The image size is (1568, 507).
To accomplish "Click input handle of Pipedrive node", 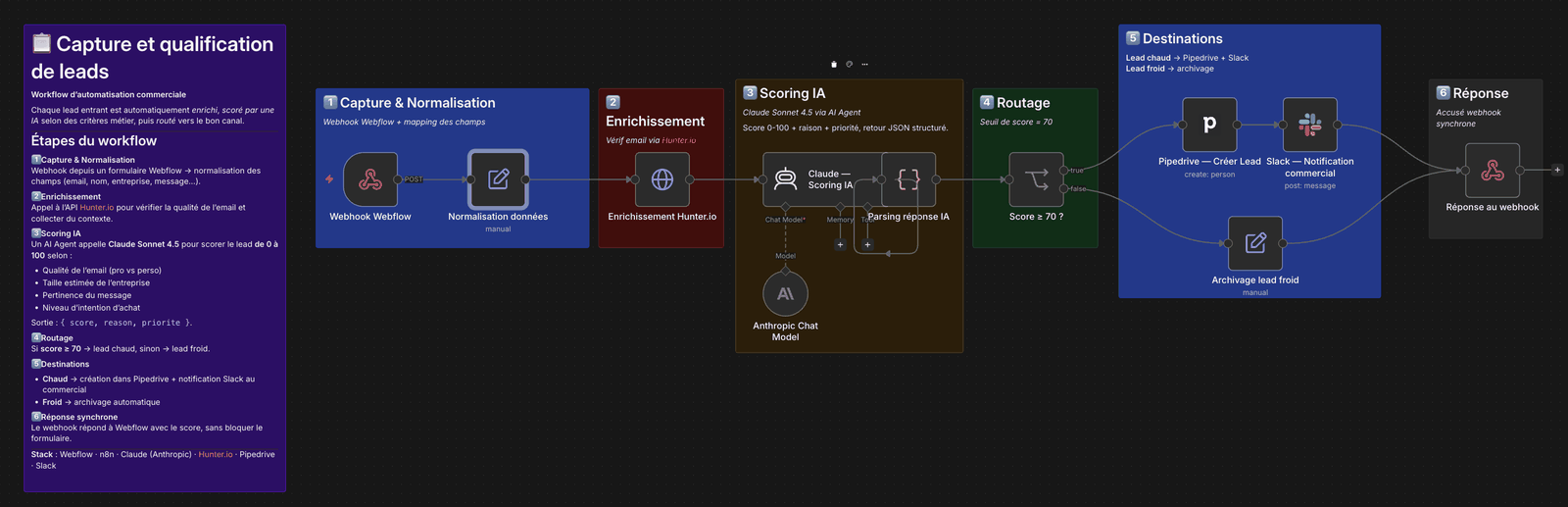I will point(1182,125).
